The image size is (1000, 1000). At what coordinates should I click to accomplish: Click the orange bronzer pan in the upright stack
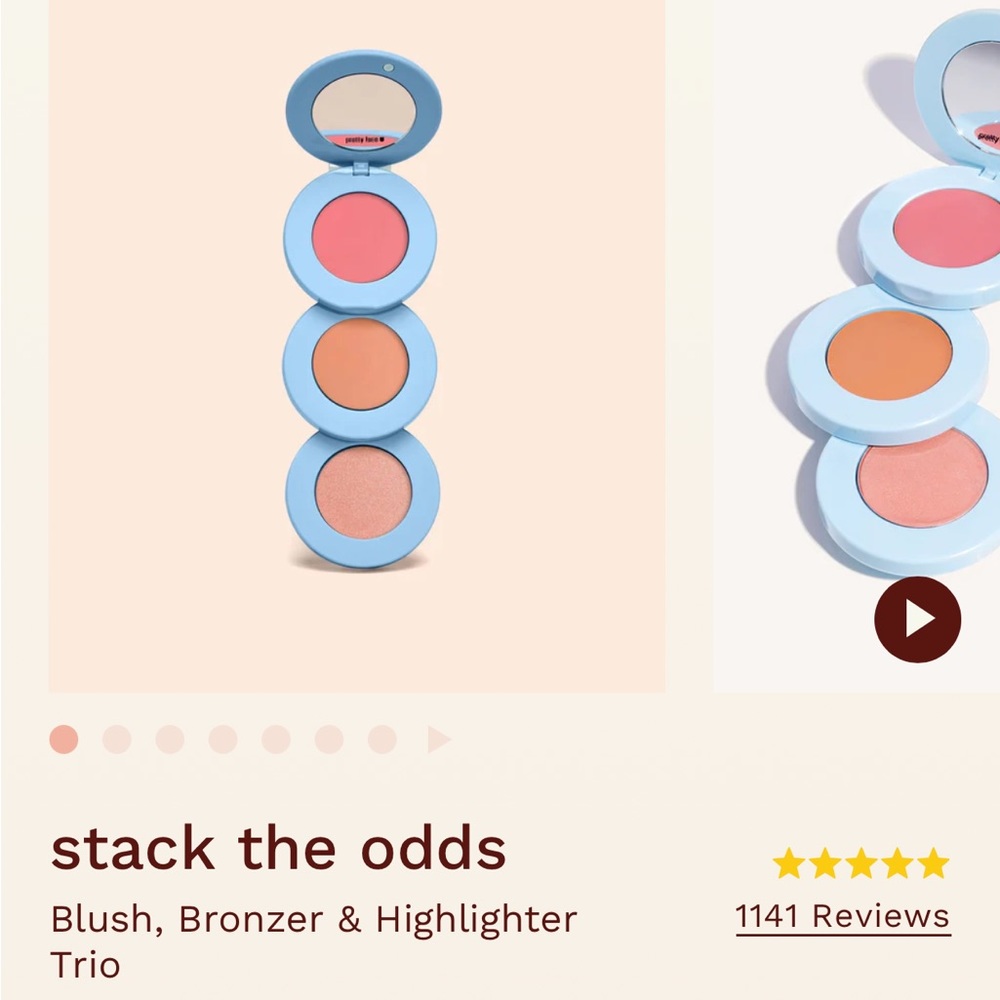[x=360, y=365]
